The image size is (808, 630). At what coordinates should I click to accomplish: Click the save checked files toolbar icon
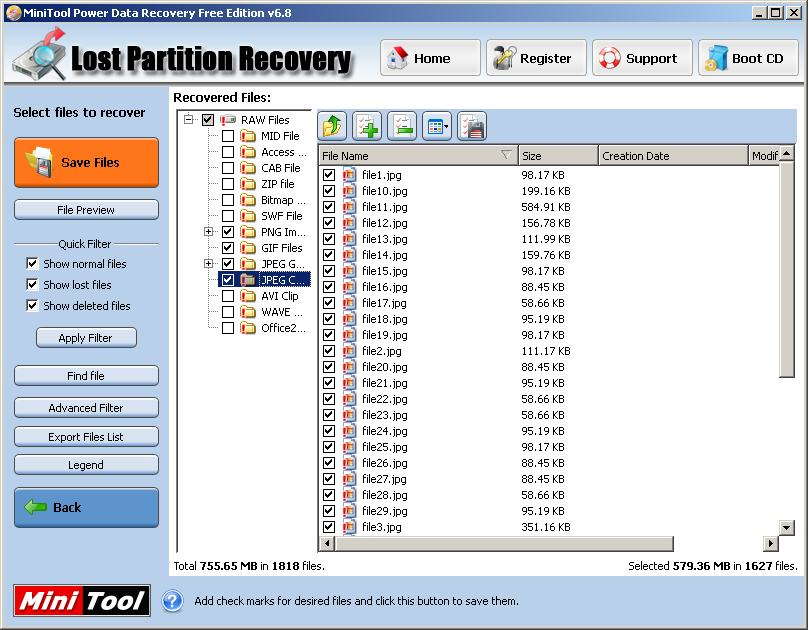tap(472, 126)
